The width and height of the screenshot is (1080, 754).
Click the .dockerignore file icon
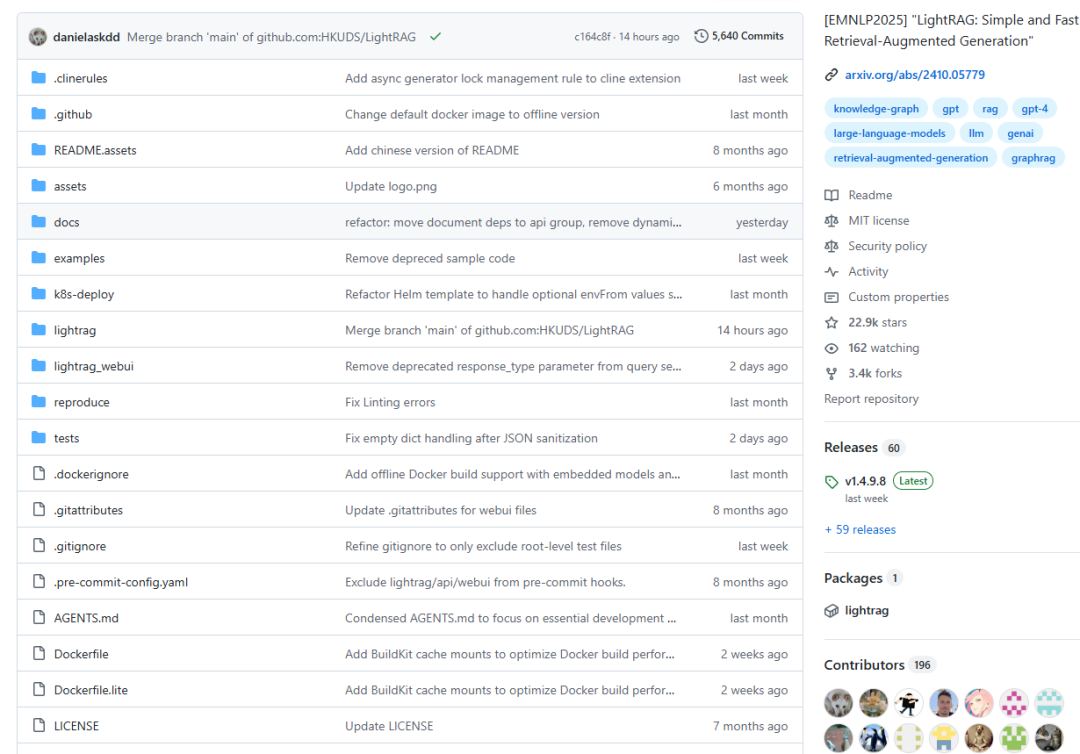(x=39, y=473)
